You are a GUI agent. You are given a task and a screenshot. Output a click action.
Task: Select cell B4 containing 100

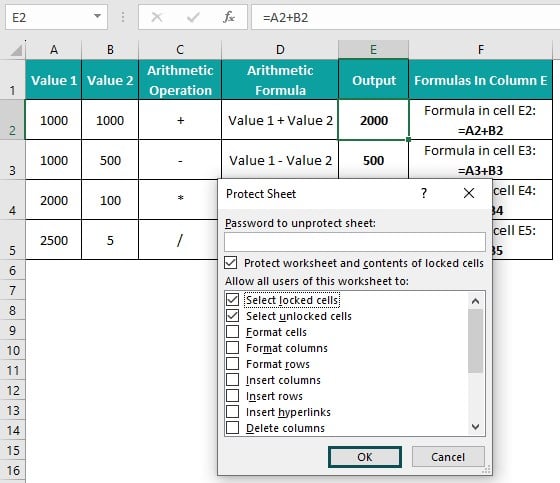110,200
